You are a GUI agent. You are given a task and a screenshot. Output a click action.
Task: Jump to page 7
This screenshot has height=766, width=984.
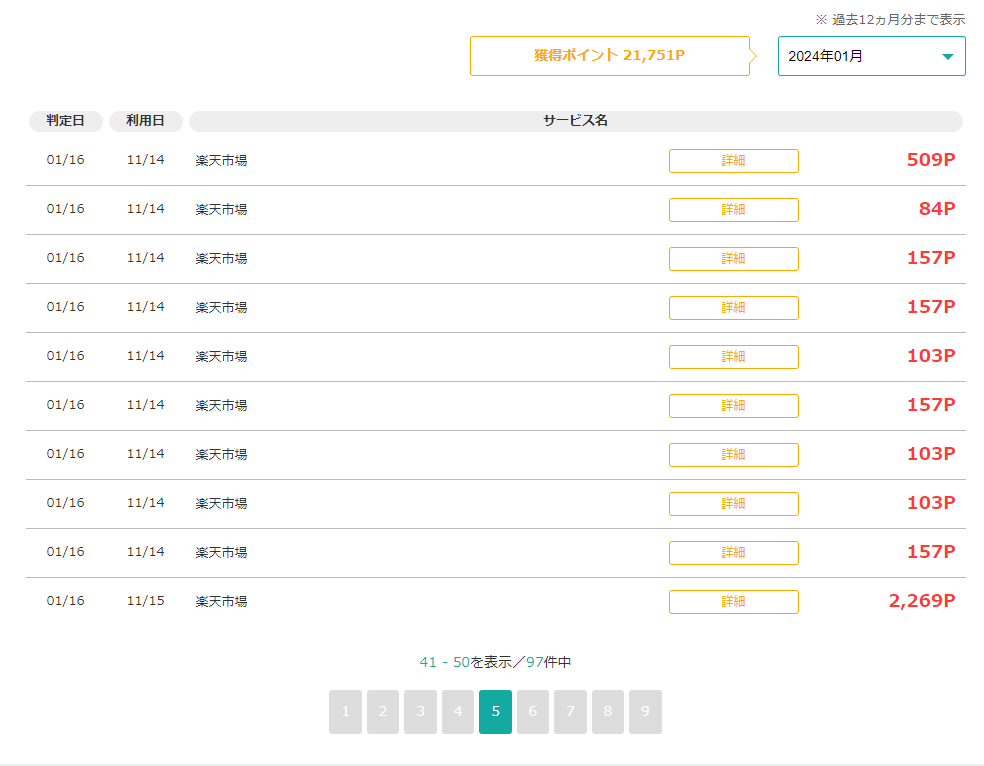570,712
